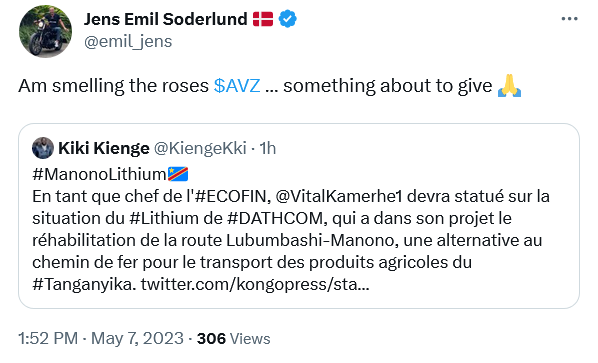Click the blue verified badge
Screen dimensions: 598x363
(288, 19)
